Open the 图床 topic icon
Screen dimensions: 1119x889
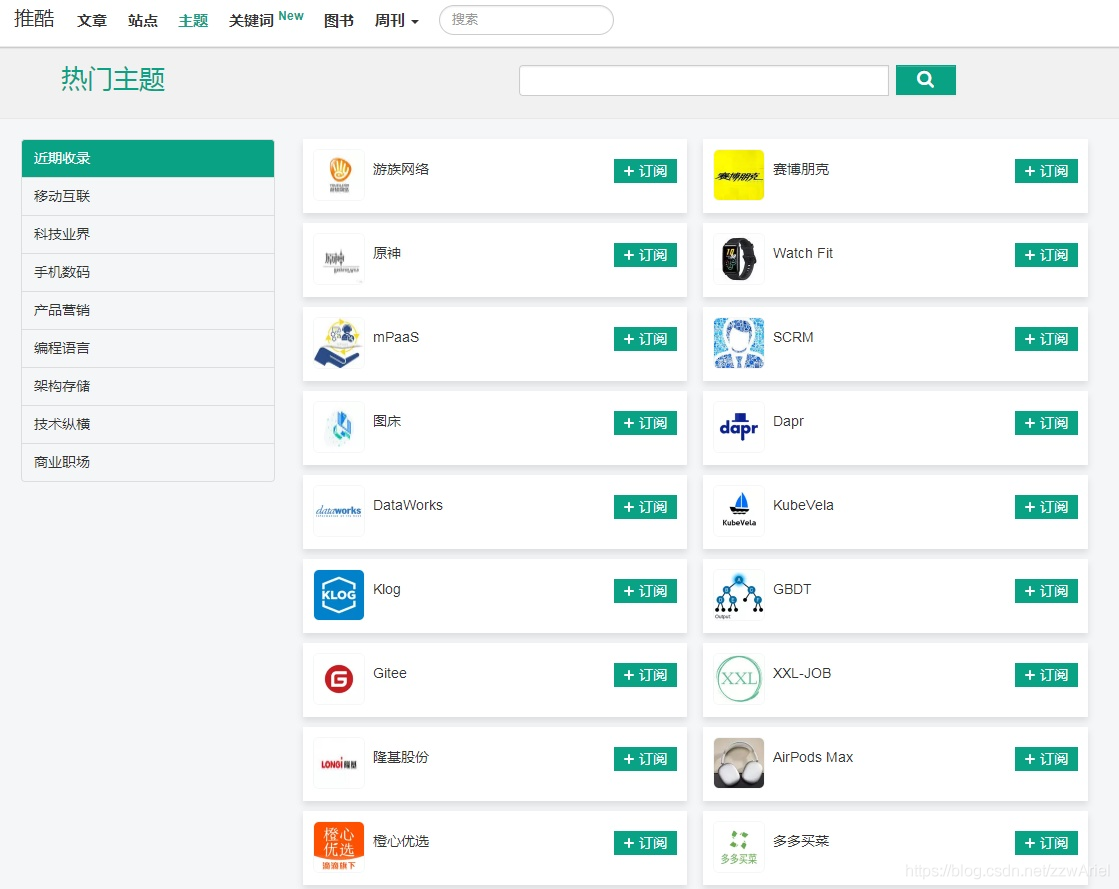(339, 427)
